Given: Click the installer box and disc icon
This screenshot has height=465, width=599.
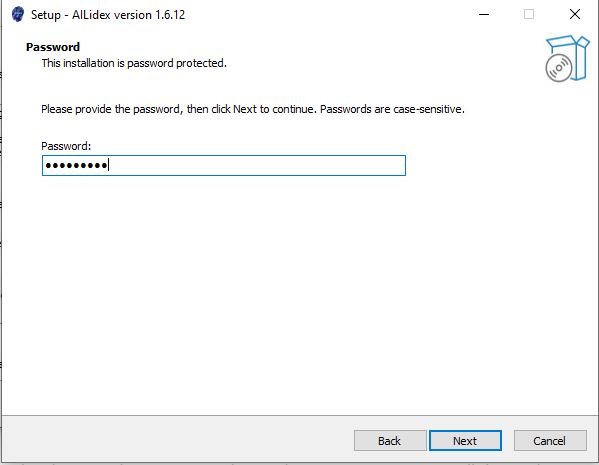Looking at the screenshot, I should [567, 58].
